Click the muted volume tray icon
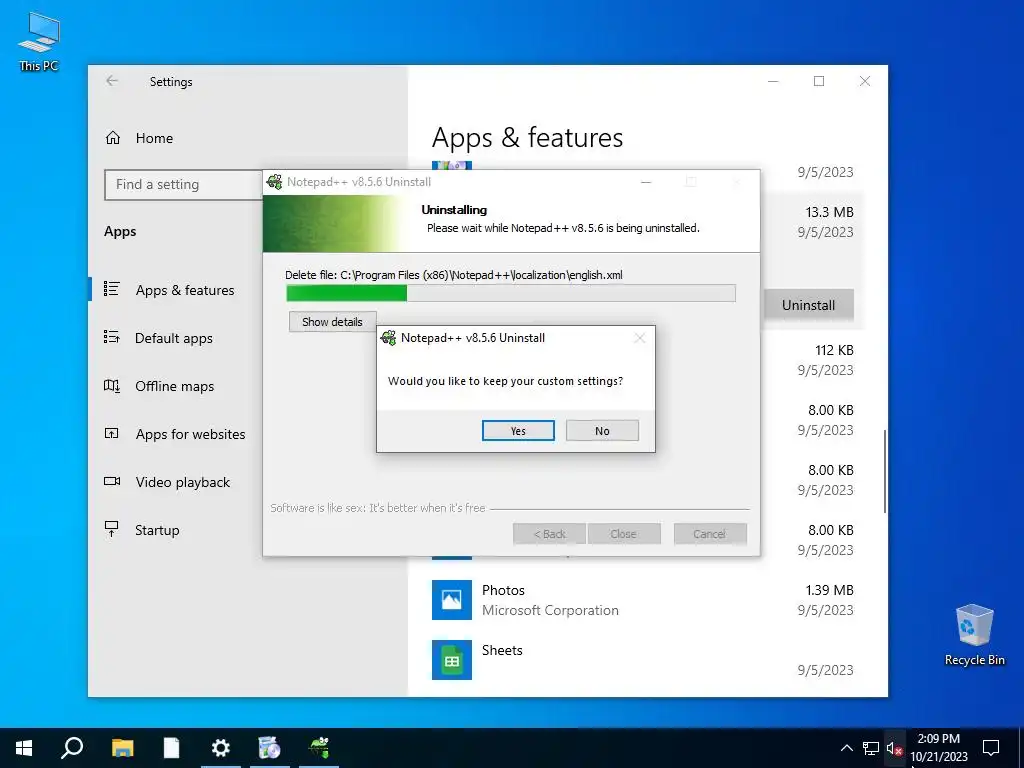The image size is (1024, 768). click(894, 748)
